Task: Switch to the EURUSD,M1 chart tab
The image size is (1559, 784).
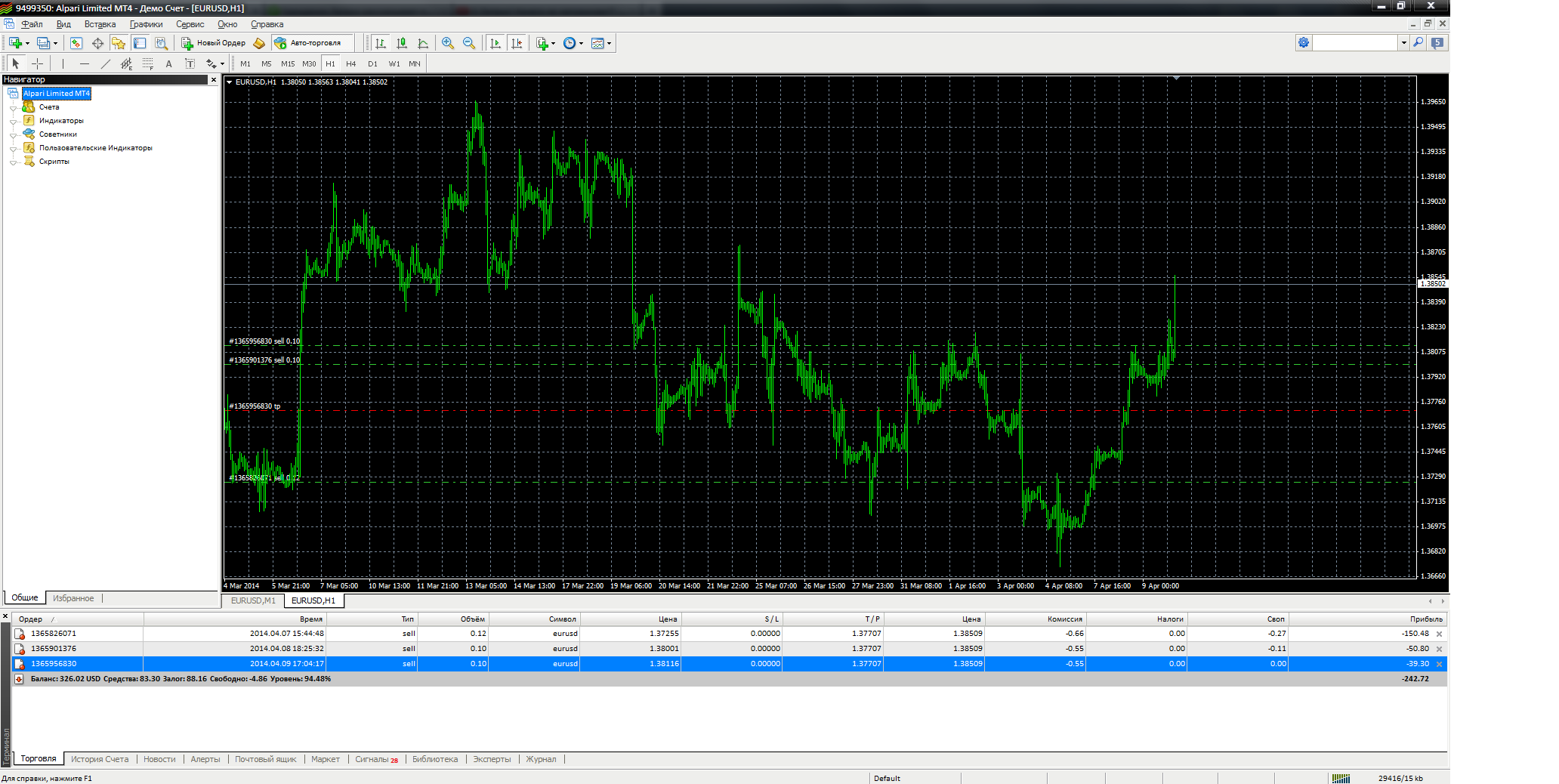Action: coord(253,600)
